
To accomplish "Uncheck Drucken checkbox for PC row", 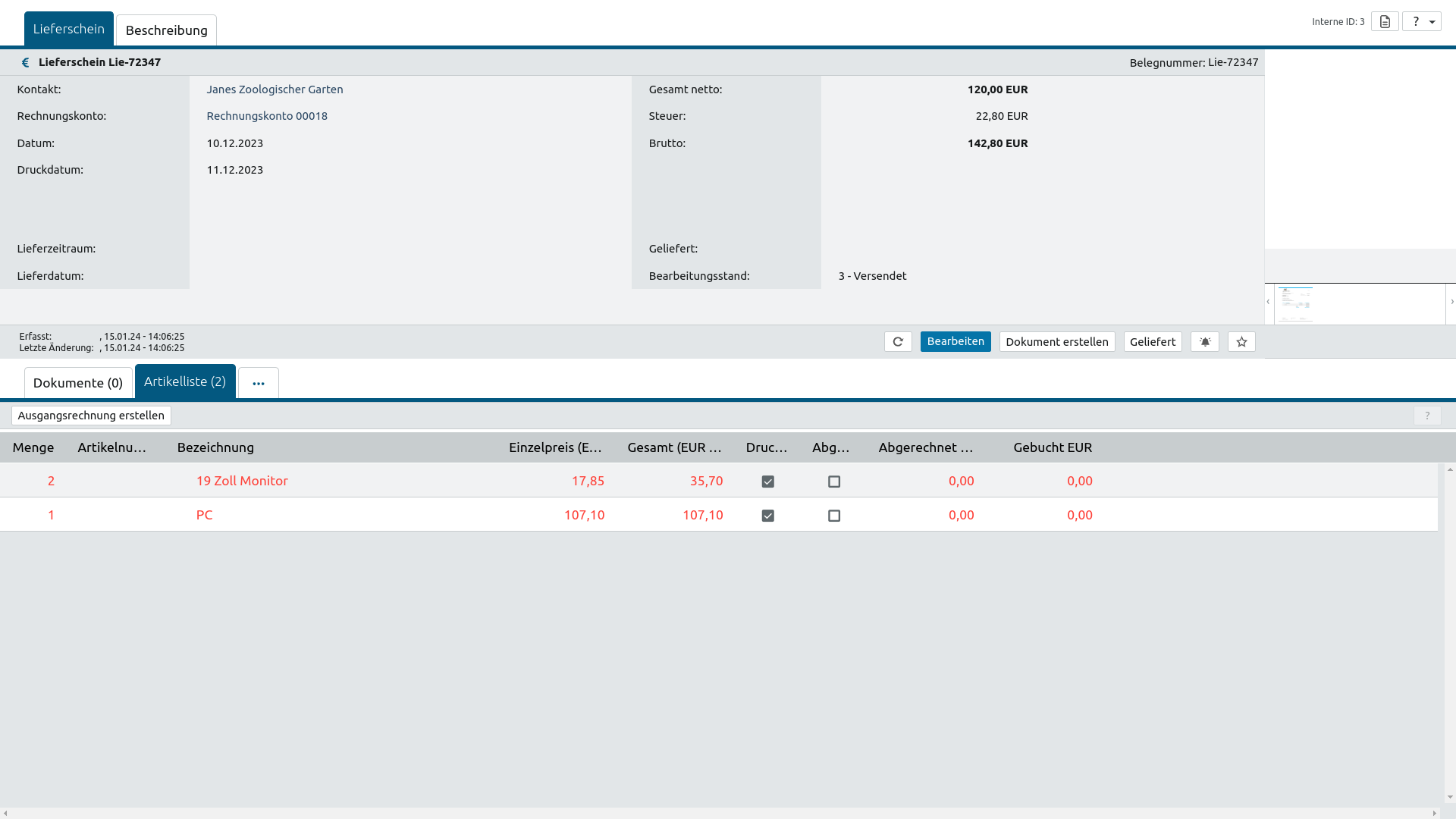I will (x=768, y=516).
